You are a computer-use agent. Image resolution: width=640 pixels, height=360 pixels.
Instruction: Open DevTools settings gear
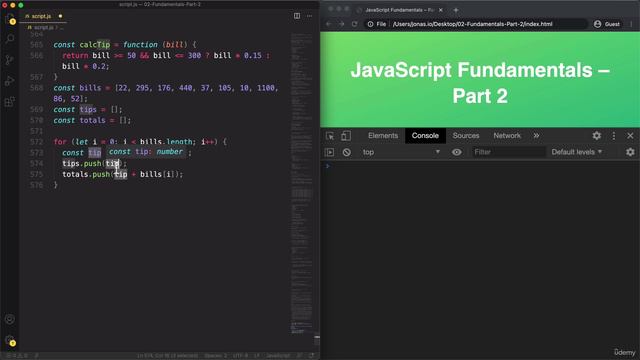[x=597, y=136]
